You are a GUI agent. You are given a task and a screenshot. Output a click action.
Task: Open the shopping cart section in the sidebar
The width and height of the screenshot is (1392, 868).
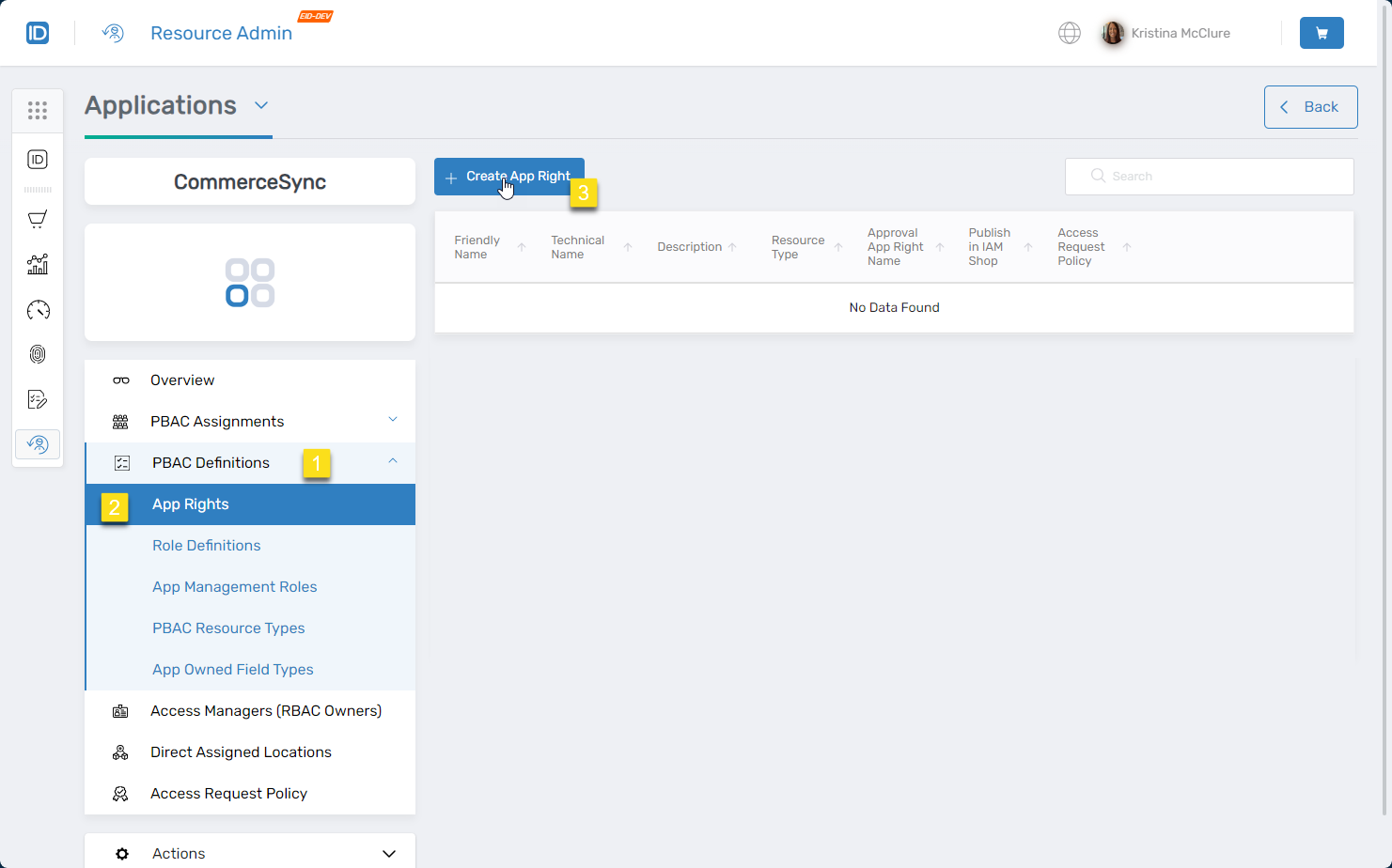click(38, 219)
